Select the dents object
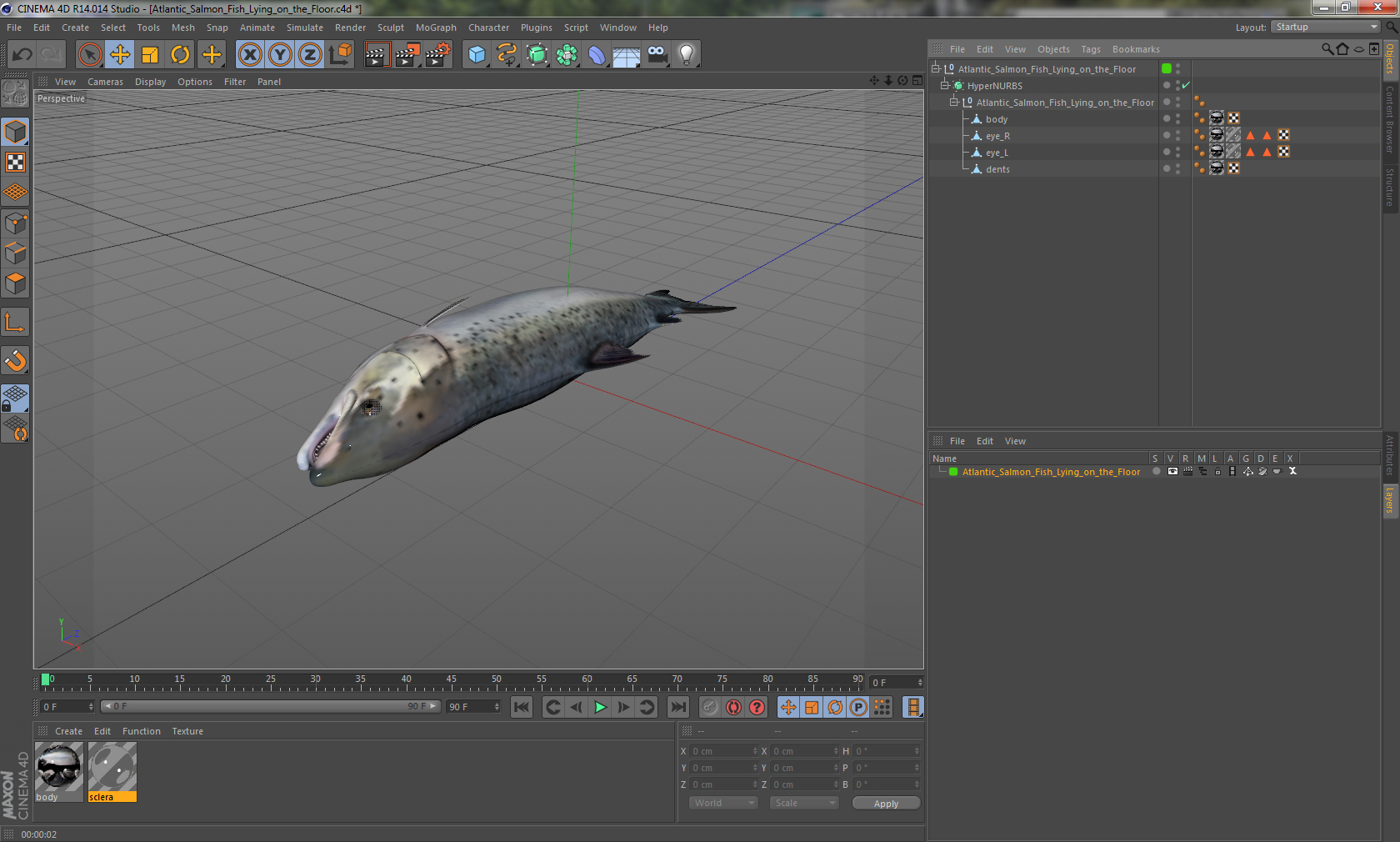 tap(997, 169)
